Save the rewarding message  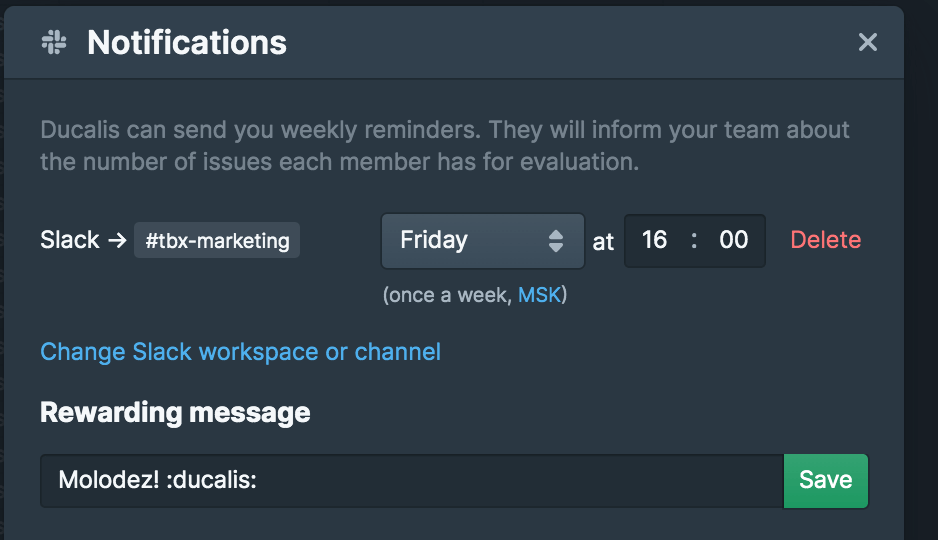coord(825,480)
